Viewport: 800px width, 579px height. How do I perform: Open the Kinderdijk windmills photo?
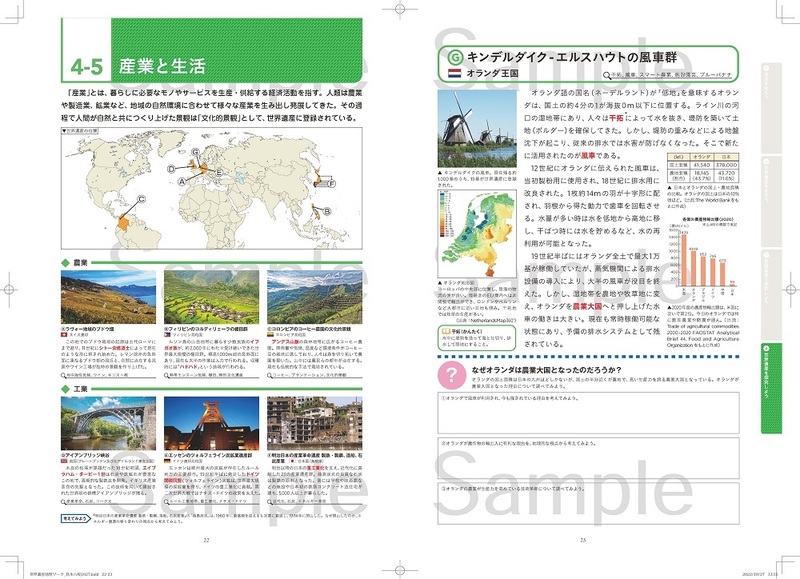tap(477, 129)
